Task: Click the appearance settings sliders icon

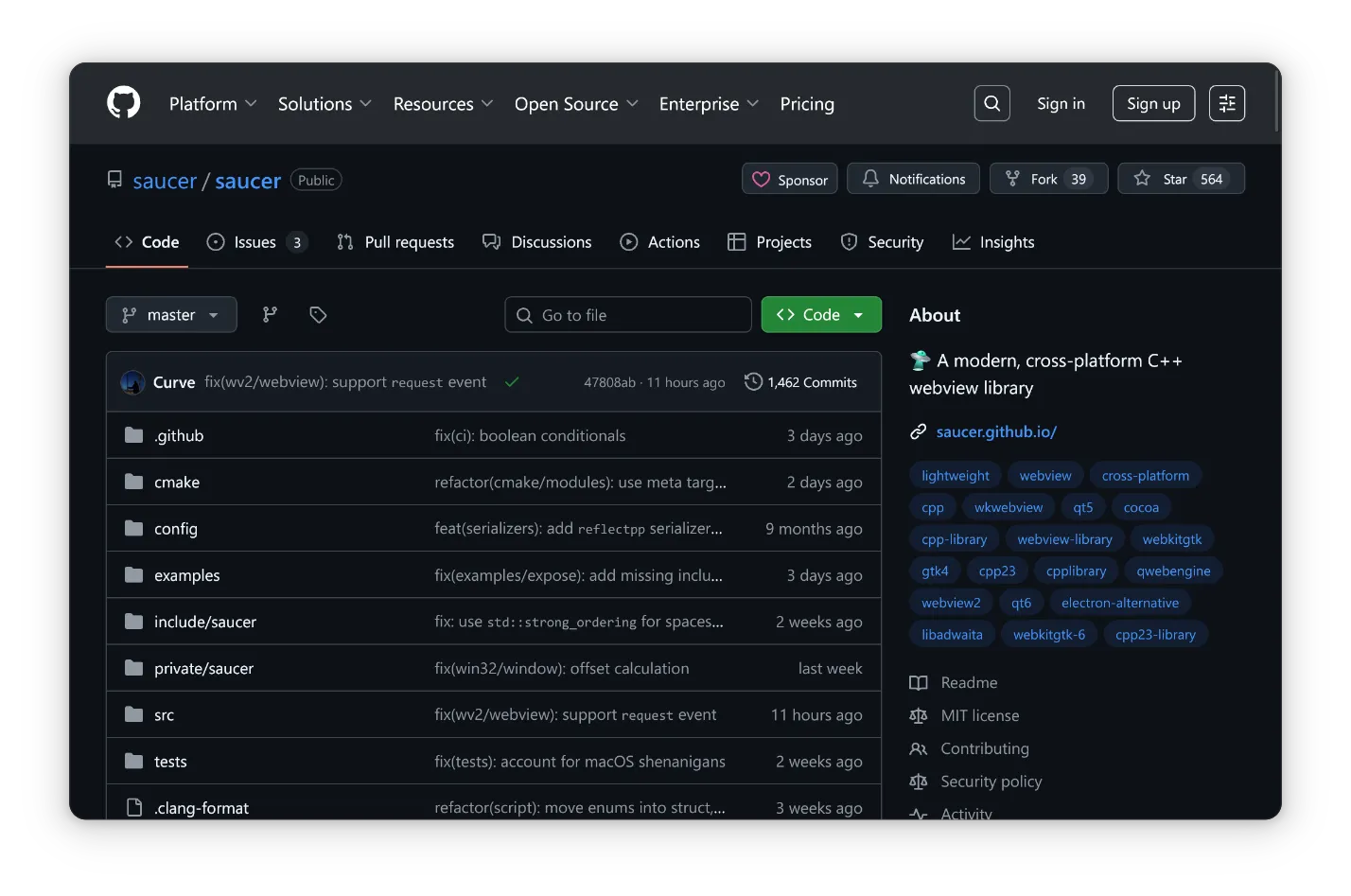Action: click(x=1226, y=103)
